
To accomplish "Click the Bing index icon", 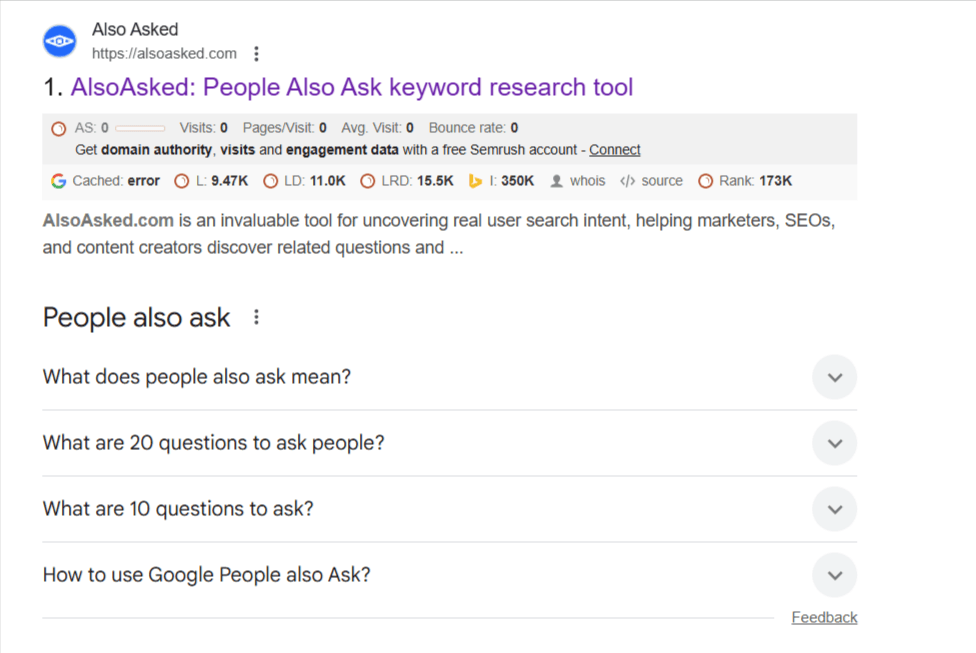I will click(x=476, y=181).
